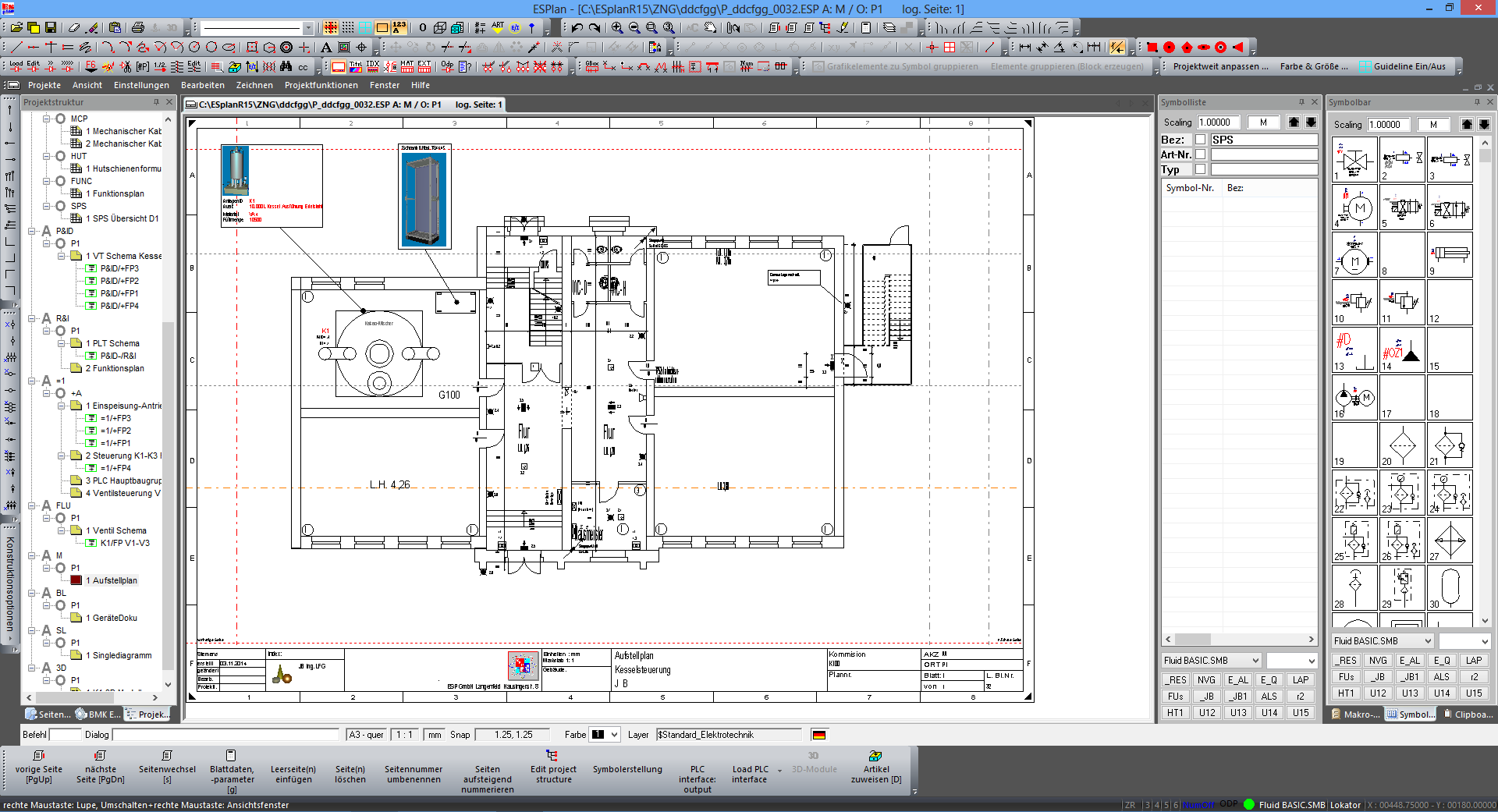The width and height of the screenshot is (1498, 812).
Task: Click the Save diskette icon
Action: (x=51, y=27)
